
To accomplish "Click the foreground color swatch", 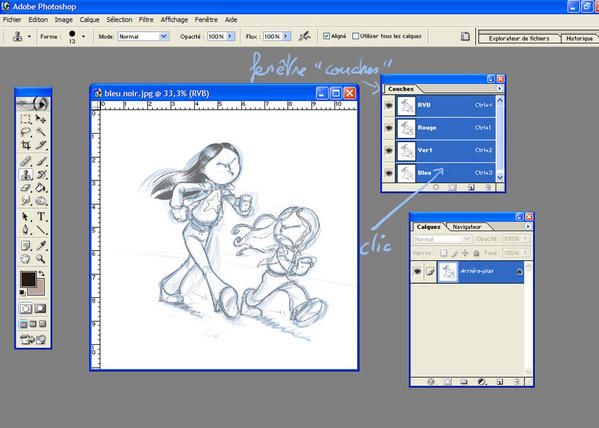I will click(28, 279).
